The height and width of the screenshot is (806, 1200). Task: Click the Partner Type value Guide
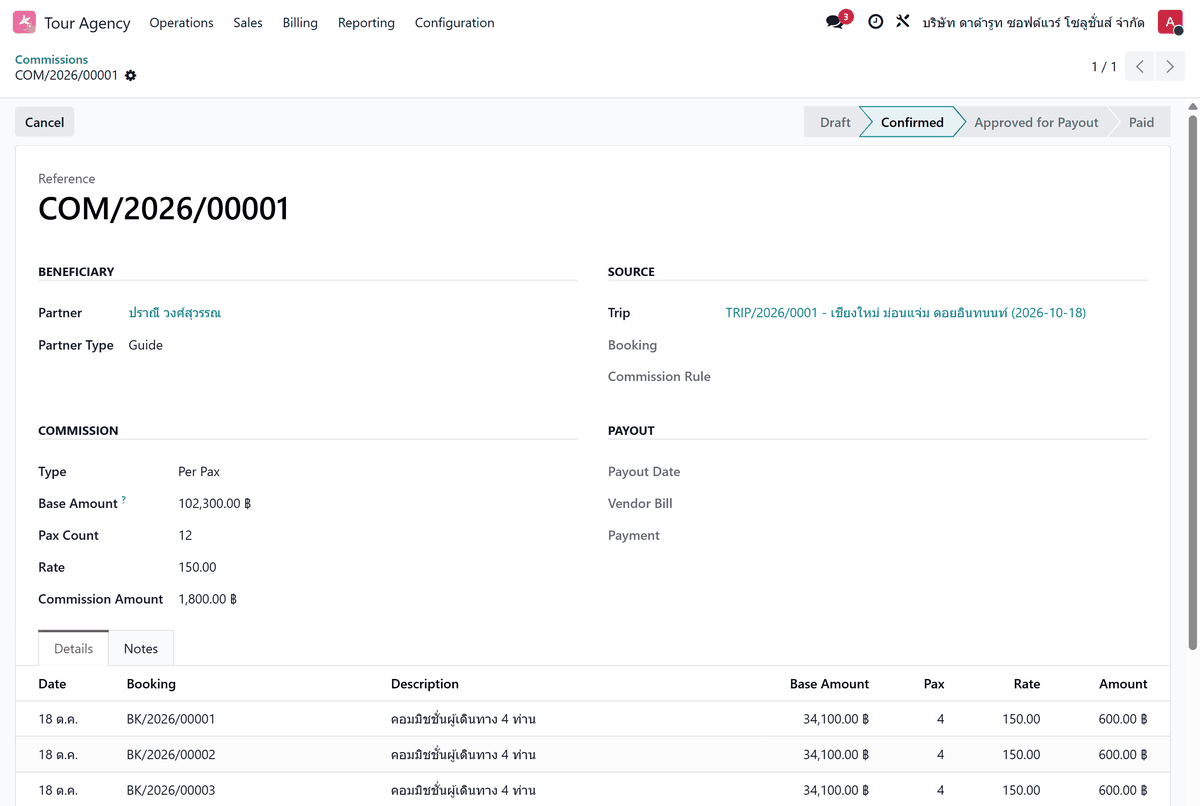[x=146, y=345]
